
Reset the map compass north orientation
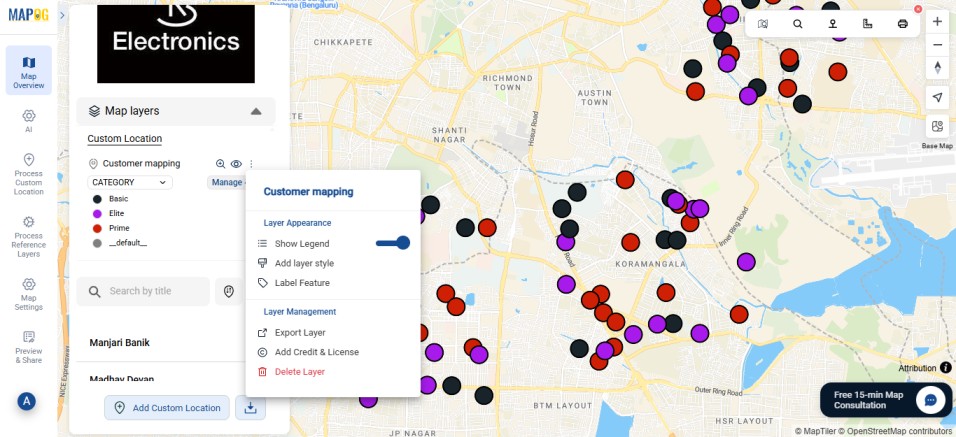point(938,68)
